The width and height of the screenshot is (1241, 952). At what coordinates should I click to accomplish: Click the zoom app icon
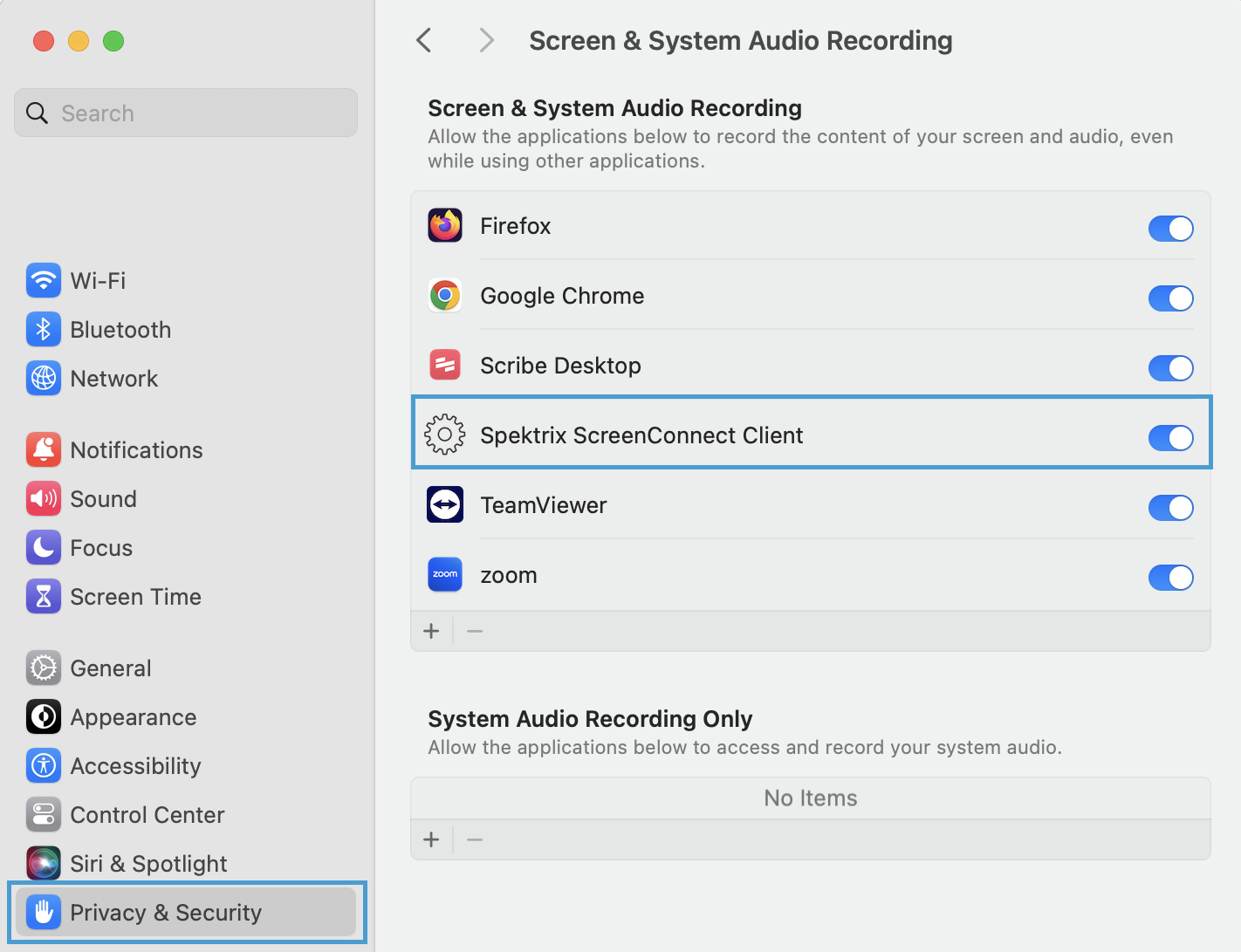click(x=445, y=575)
